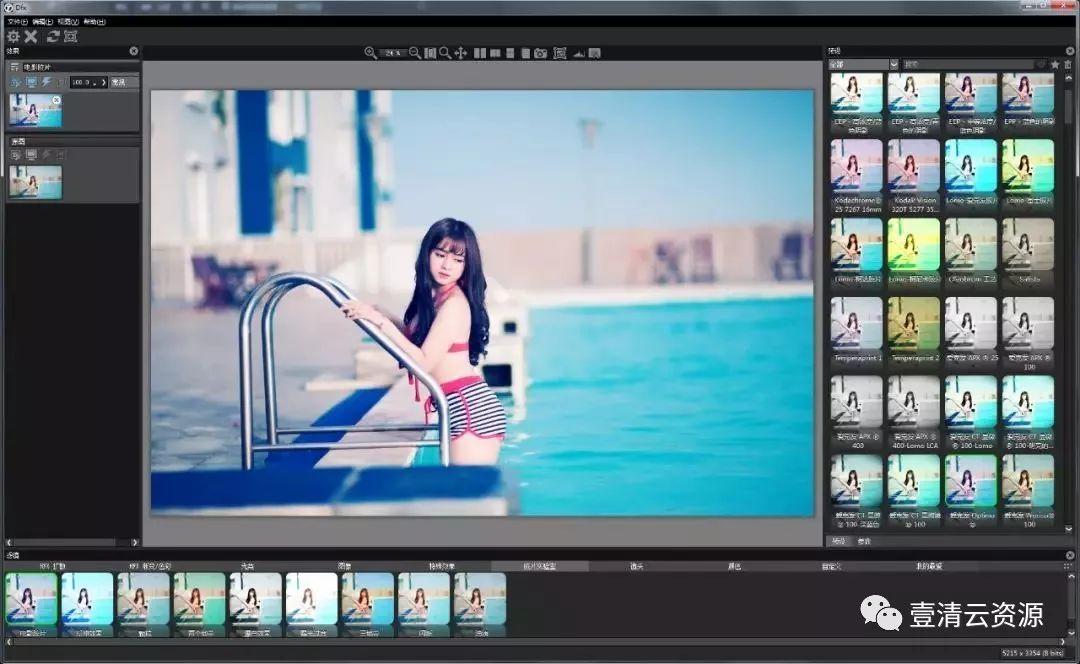Take a snapshot with the camera icon
This screenshot has height=664, width=1080.
(541, 53)
